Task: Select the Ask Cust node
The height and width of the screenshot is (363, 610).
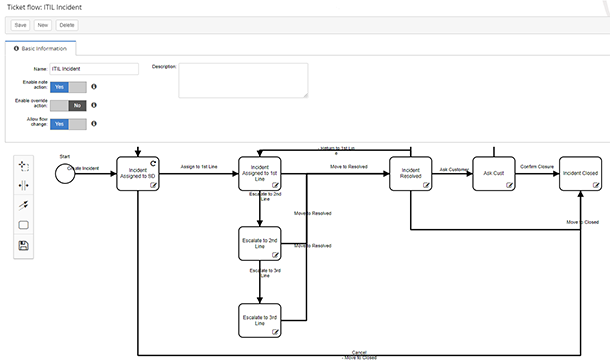Action: coord(494,174)
